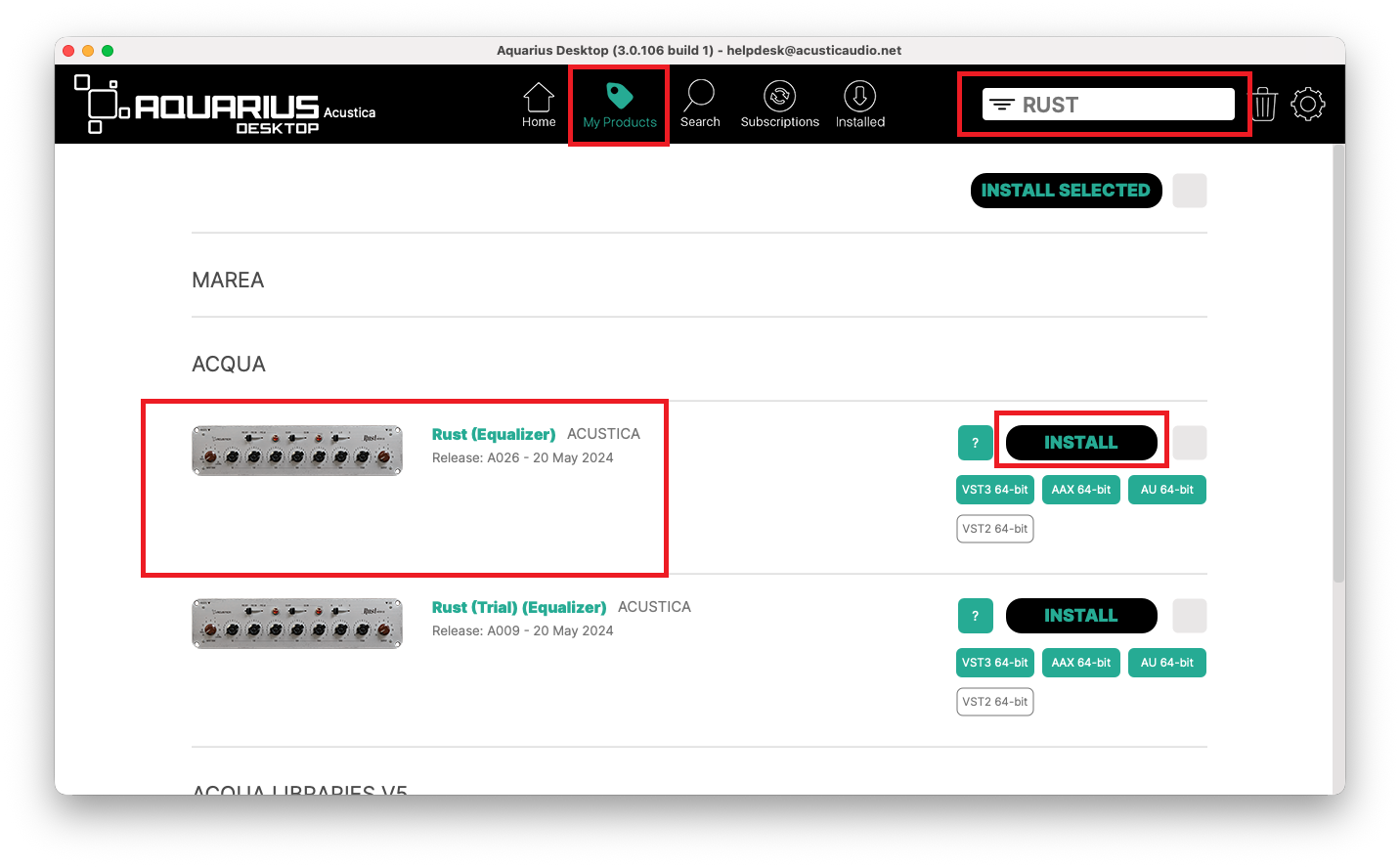Toggle VST2 64-bit format for Rust (Trial)
The width and height of the screenshot is (1400, 867).
(995, 702)
